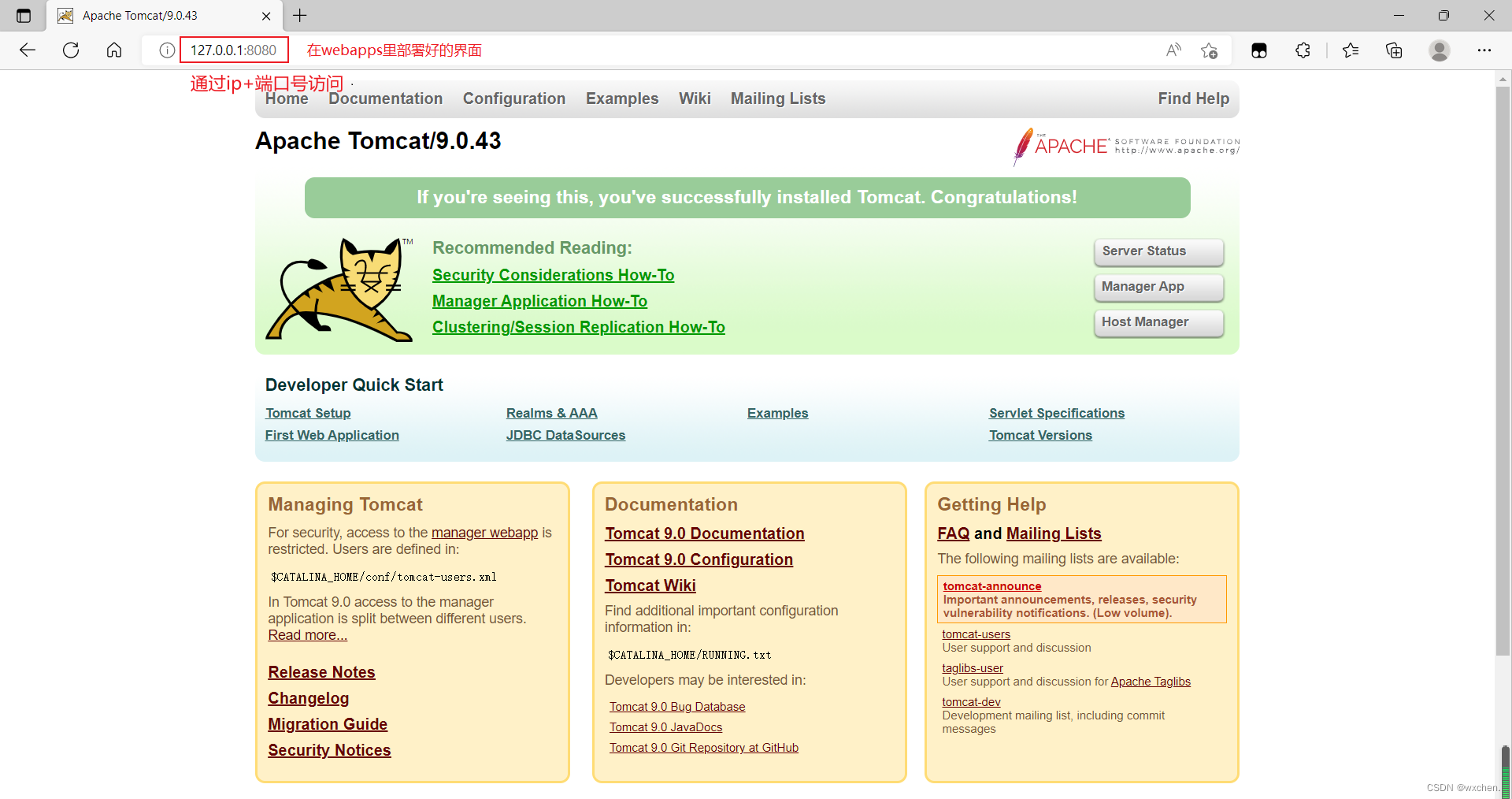Open the Realms & AAA link

click(x=551, y=413)
